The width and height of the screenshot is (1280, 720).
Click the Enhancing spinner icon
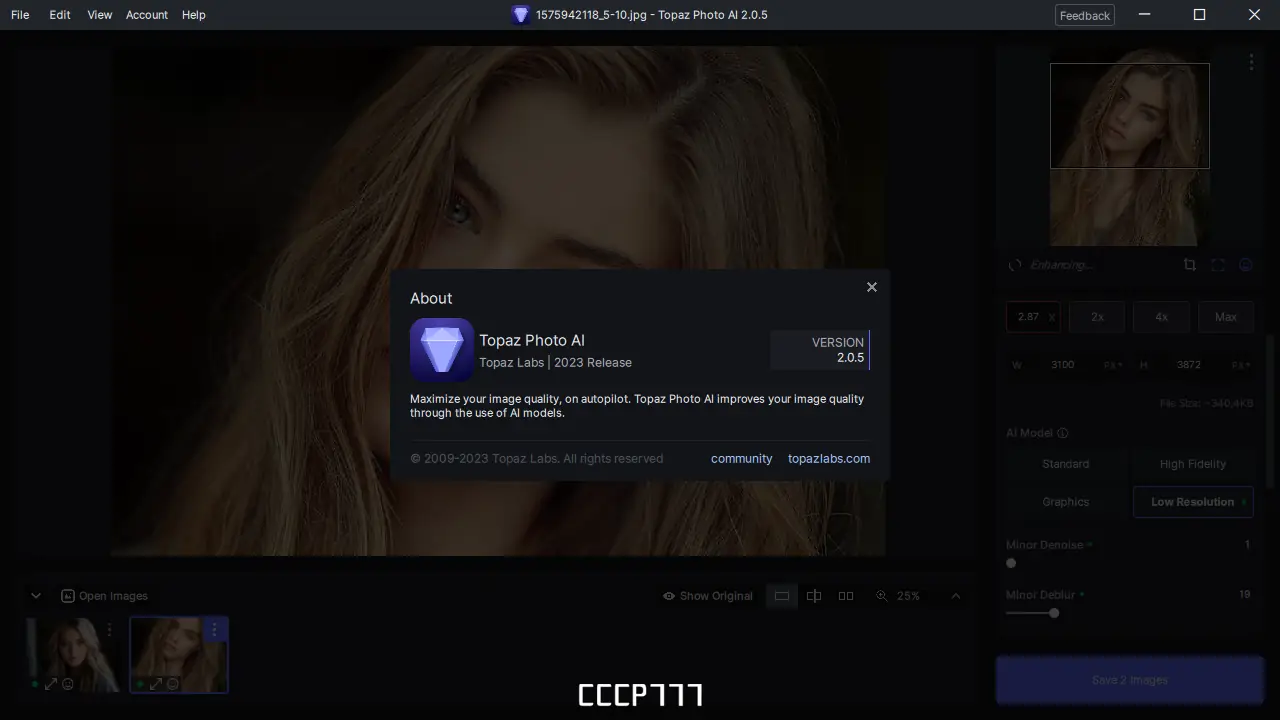[x=1015, y=265]
